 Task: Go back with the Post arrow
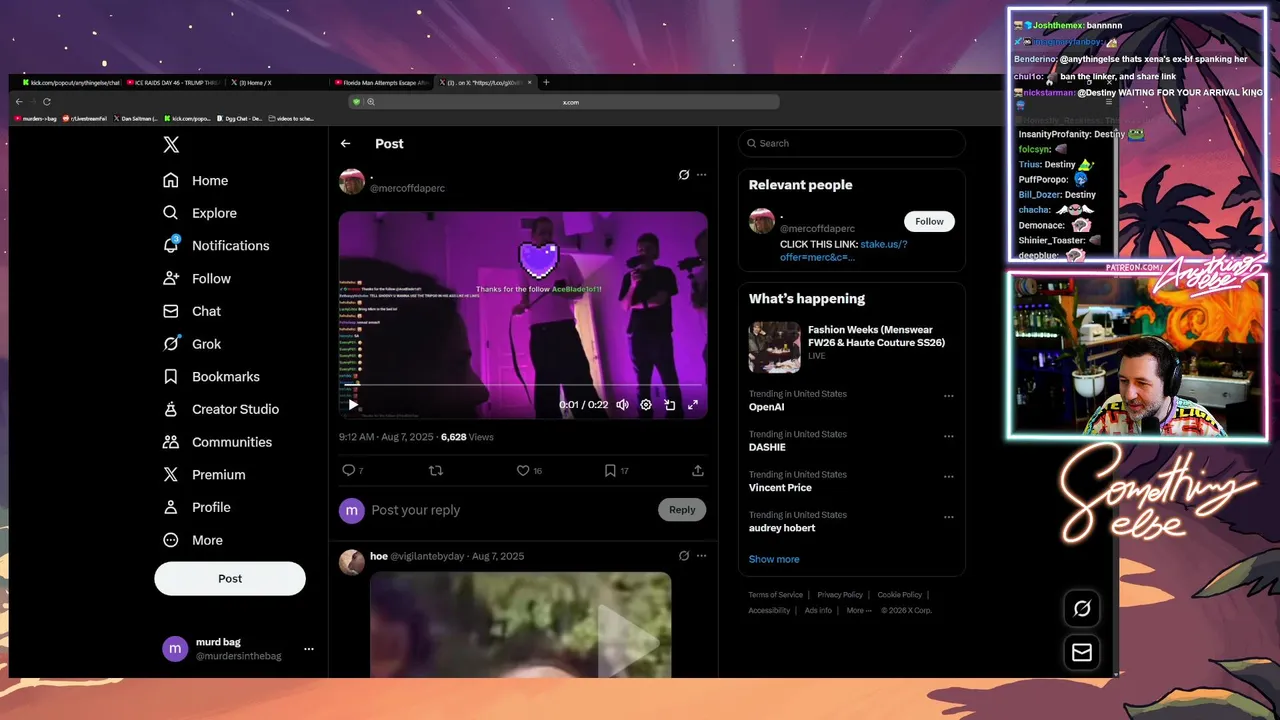coord(346,144)
